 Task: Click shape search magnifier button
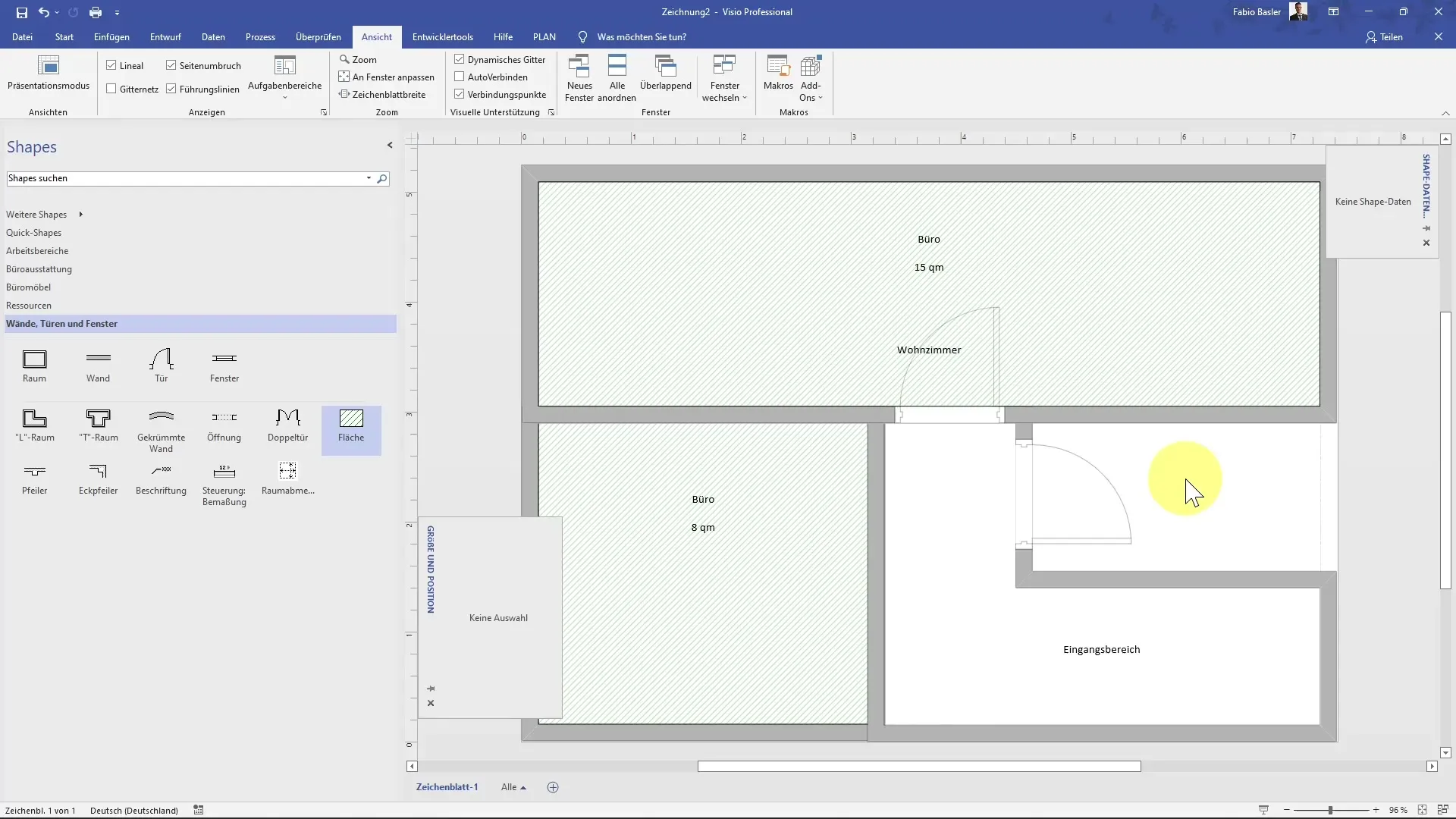[382, 178]
